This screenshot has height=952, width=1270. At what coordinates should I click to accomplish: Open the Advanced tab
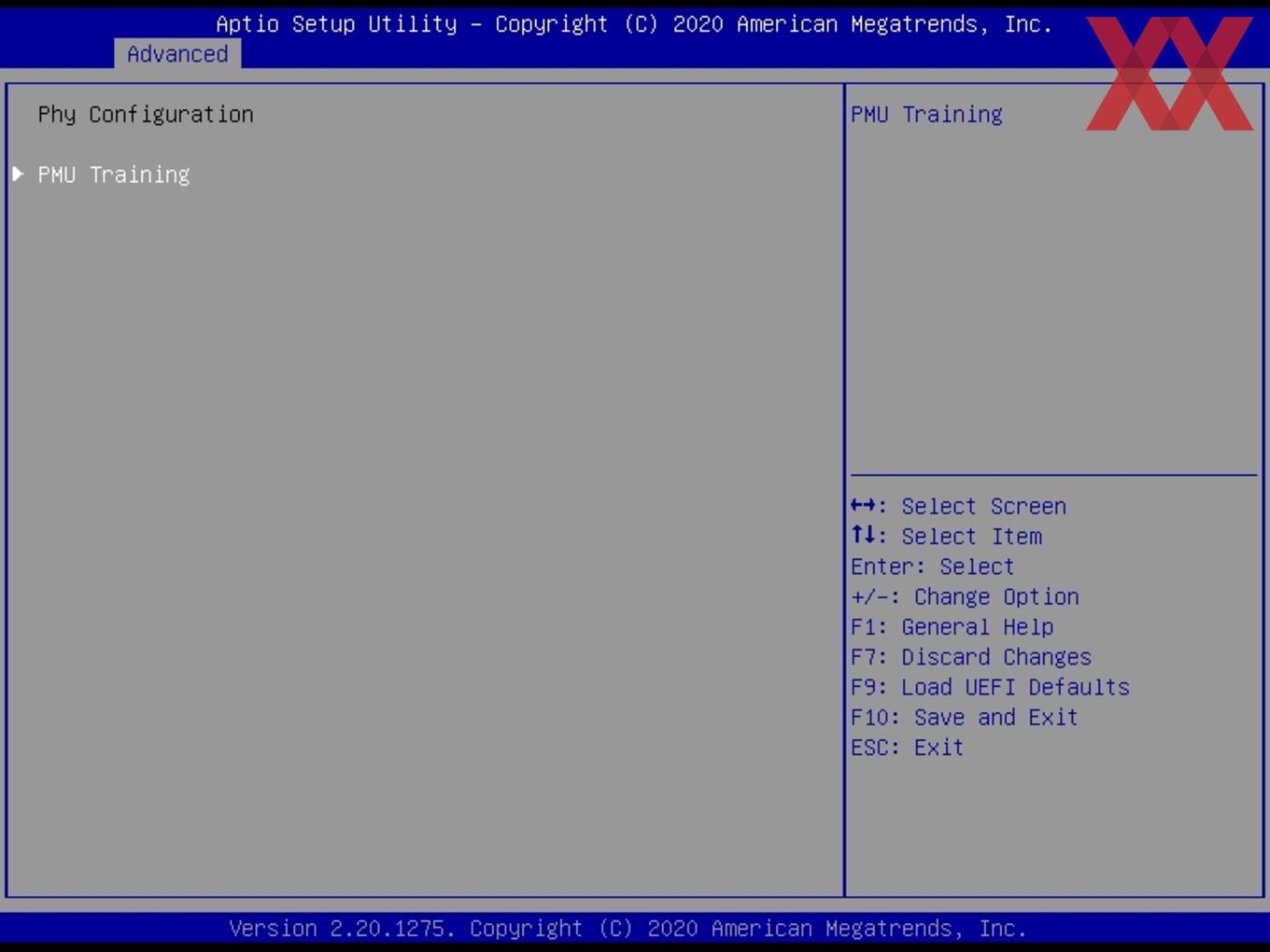[x=177, y=54]
